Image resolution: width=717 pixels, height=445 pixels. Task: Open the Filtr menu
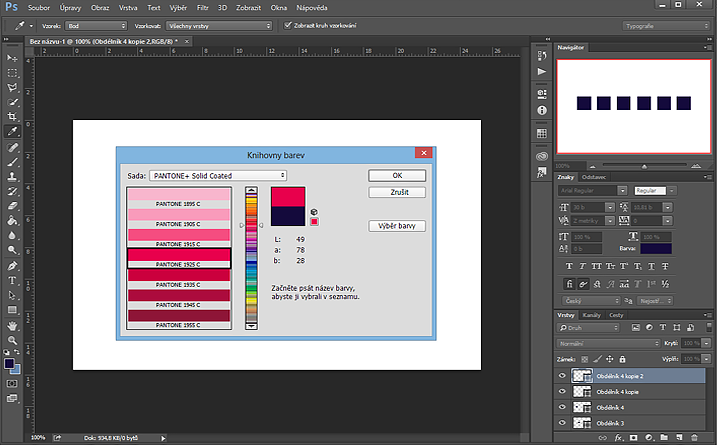tap(203, 8)
